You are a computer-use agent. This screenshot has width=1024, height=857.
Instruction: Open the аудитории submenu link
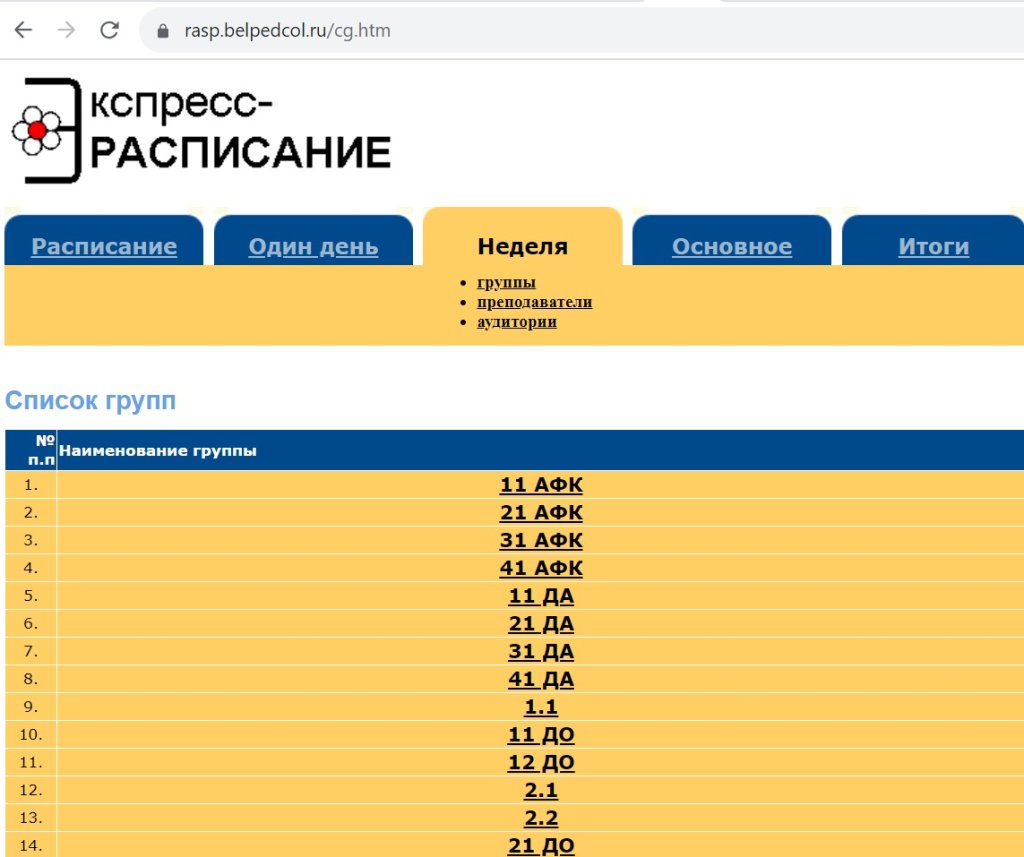[516, 322]
